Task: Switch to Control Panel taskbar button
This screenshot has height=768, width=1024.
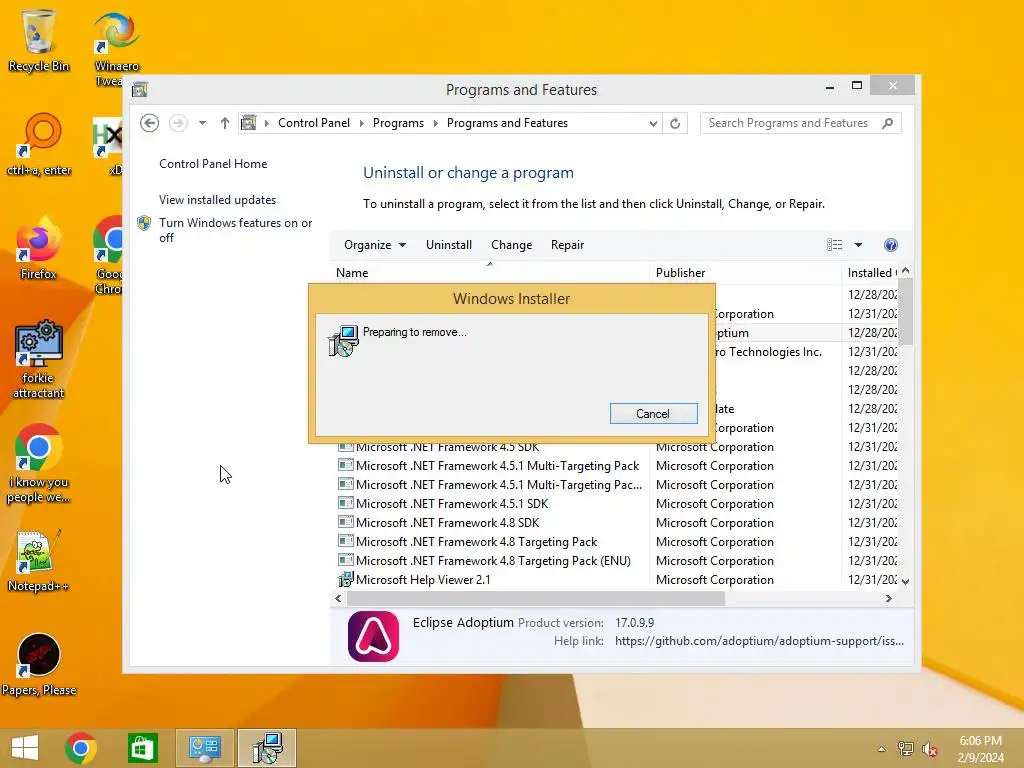Action: pos(204,748)
